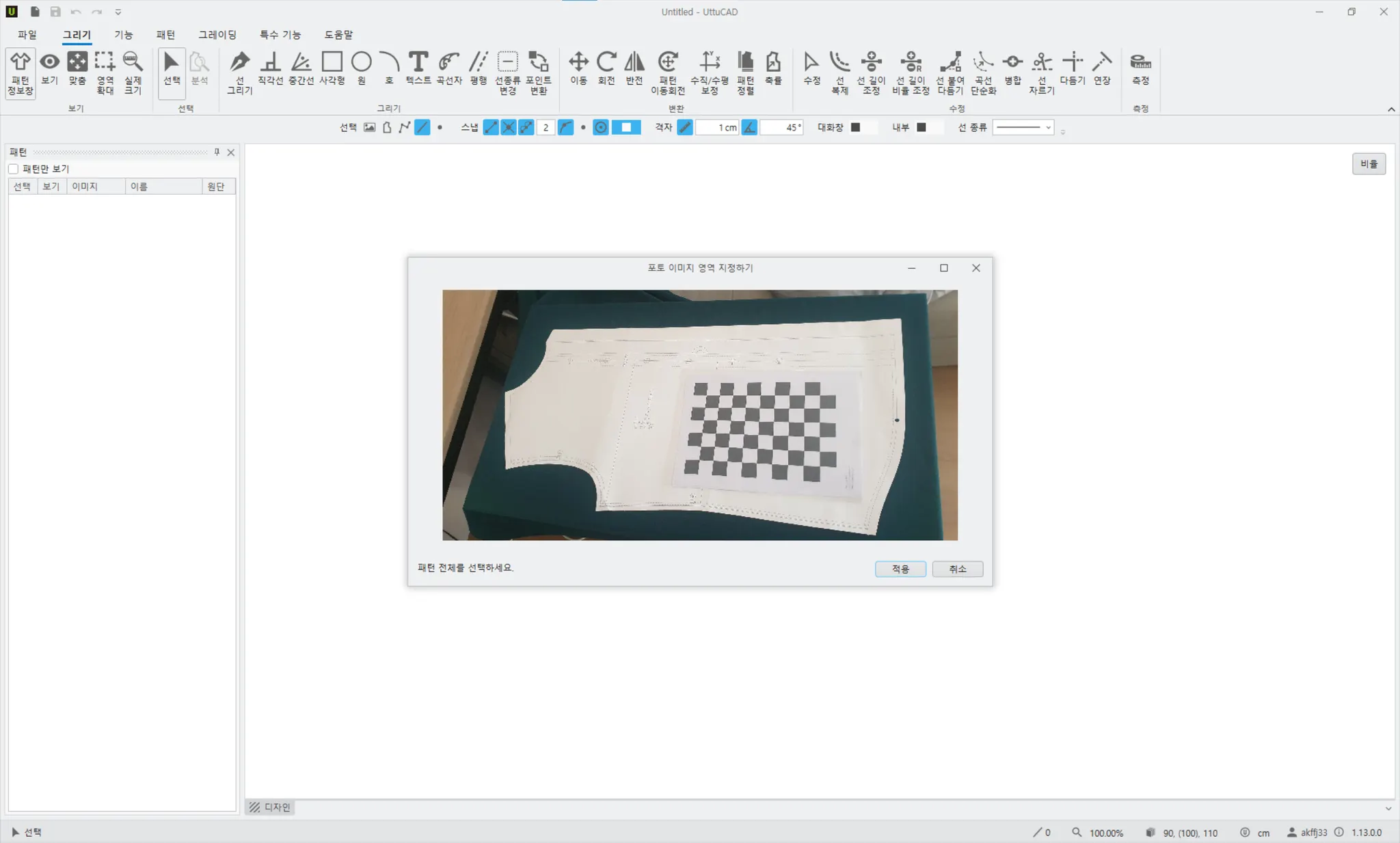1400x843 pixels.
Task: Open the 패턴 menu tab
Action: click(x=165, y=35)
